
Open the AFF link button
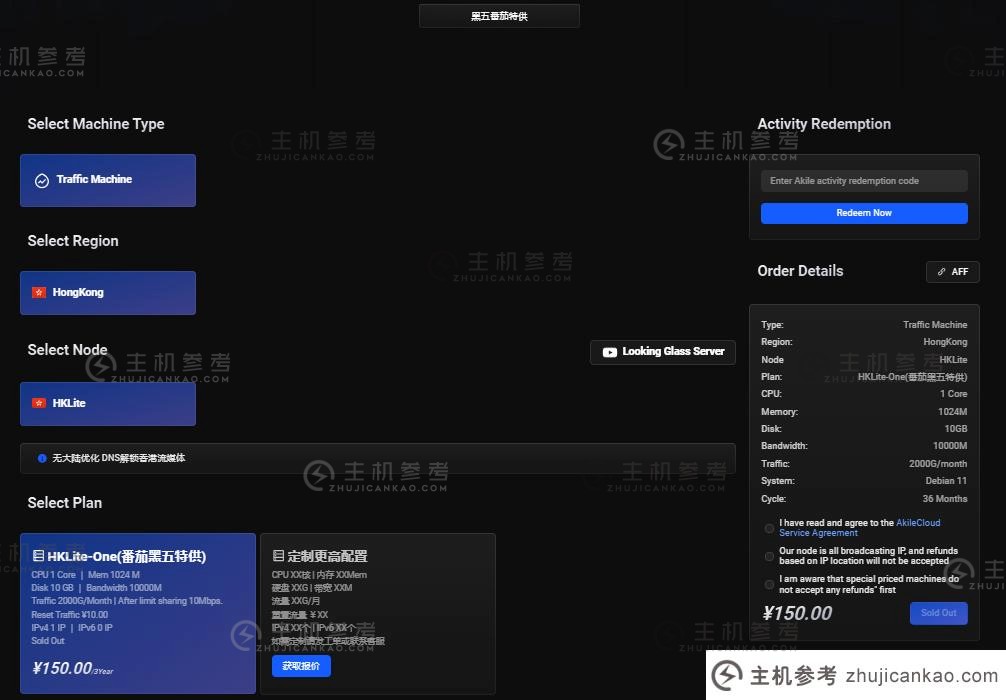click(953, 272)
